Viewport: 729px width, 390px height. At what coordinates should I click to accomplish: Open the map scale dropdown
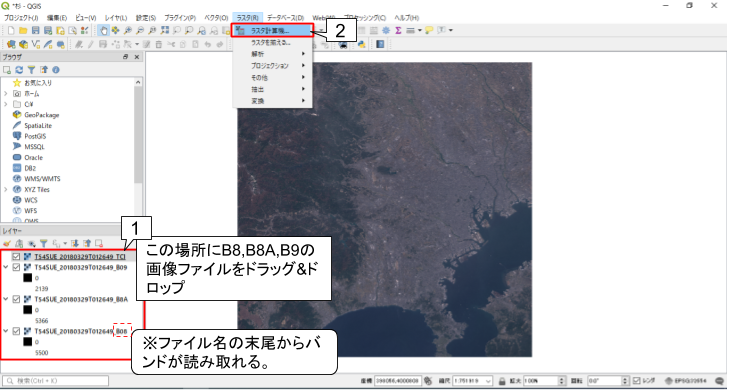(488, 380)
